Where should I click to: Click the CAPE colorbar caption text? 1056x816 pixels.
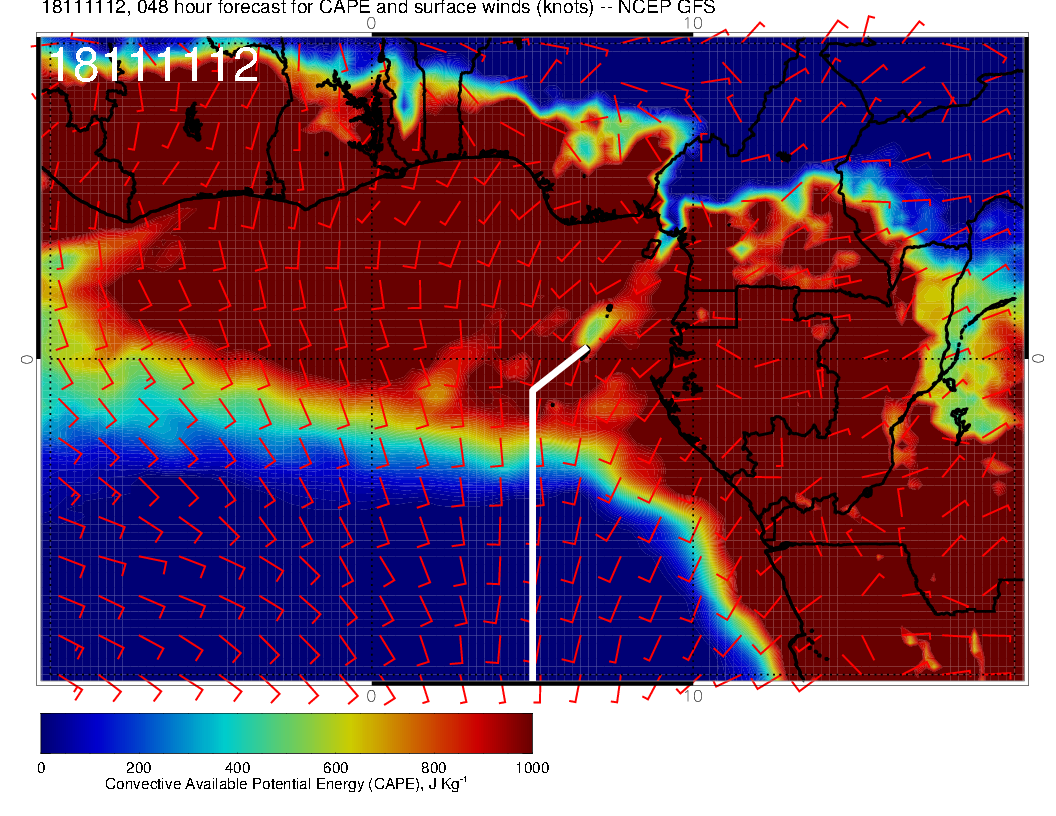pyautogui.click(x=286, y=785)
